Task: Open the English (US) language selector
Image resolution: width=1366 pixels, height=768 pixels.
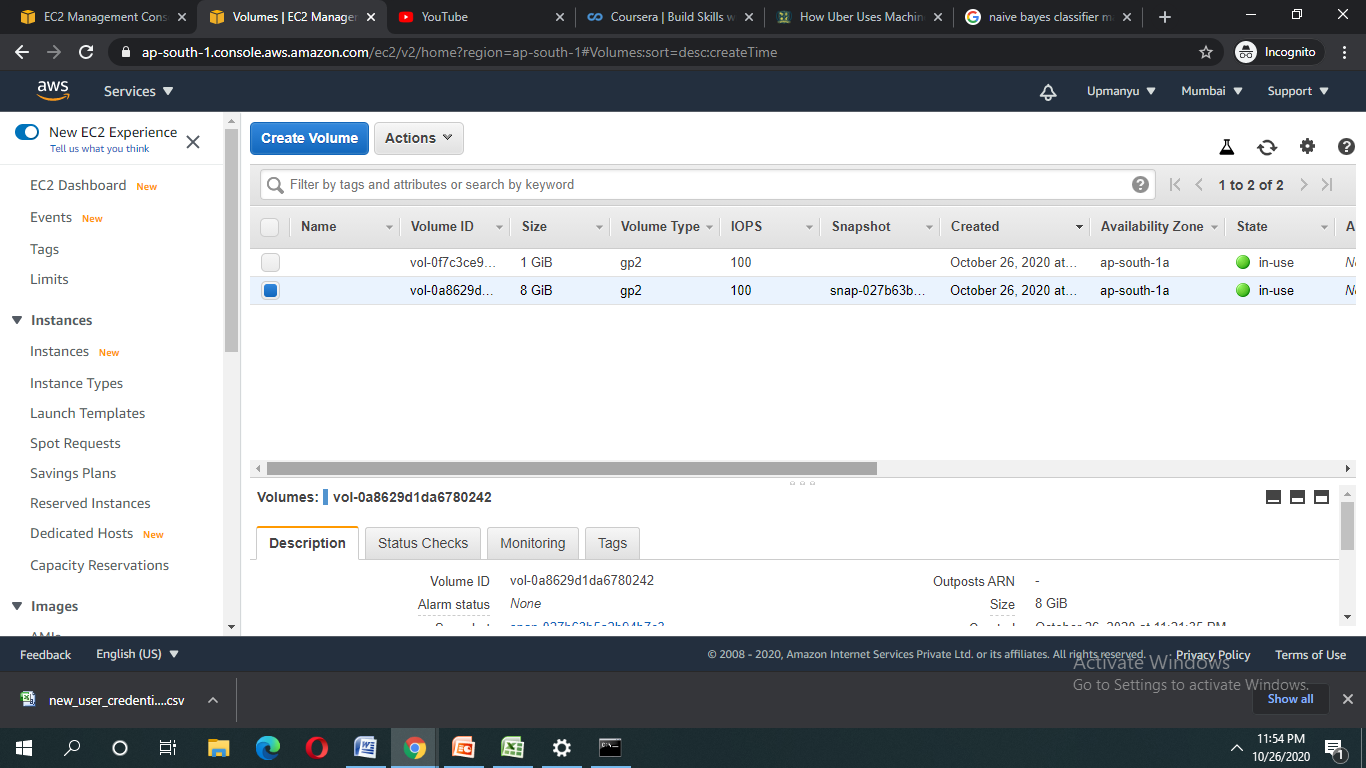Action: (x=137, y=654)
